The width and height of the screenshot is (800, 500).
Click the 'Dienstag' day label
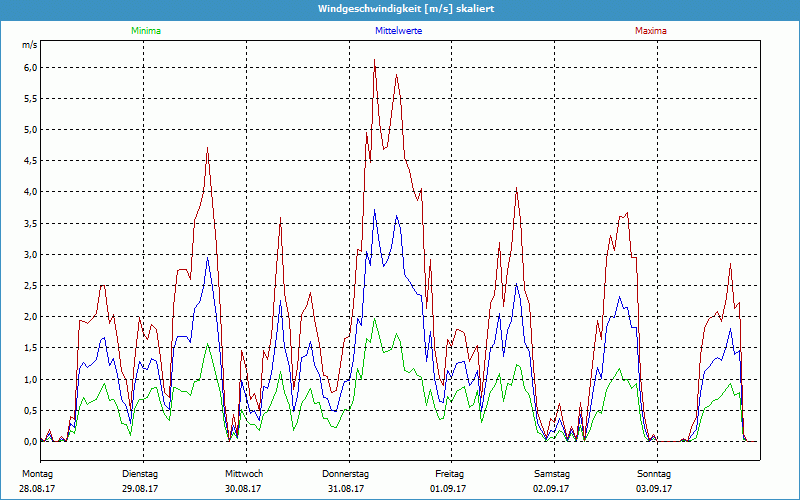point(140,474)
